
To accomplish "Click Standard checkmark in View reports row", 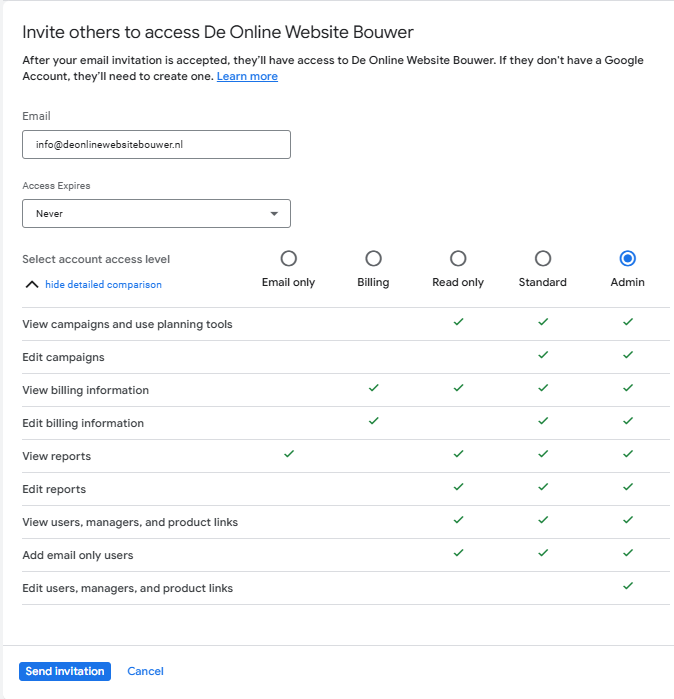I will tap(543, 454).
